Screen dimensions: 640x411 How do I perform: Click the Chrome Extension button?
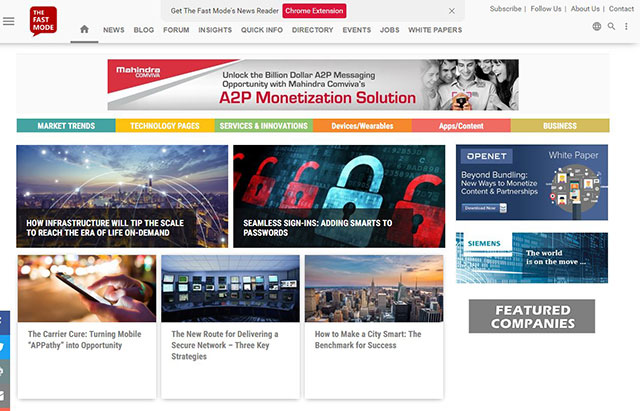(x=314, y=11)
